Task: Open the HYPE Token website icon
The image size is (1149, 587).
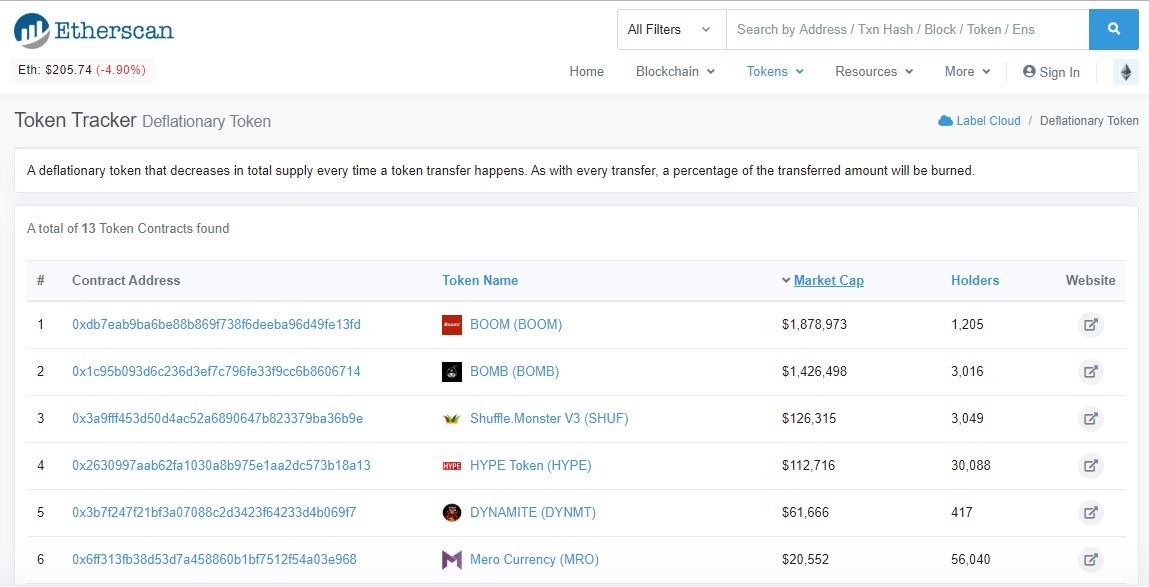Action: tap(1090, 466)
